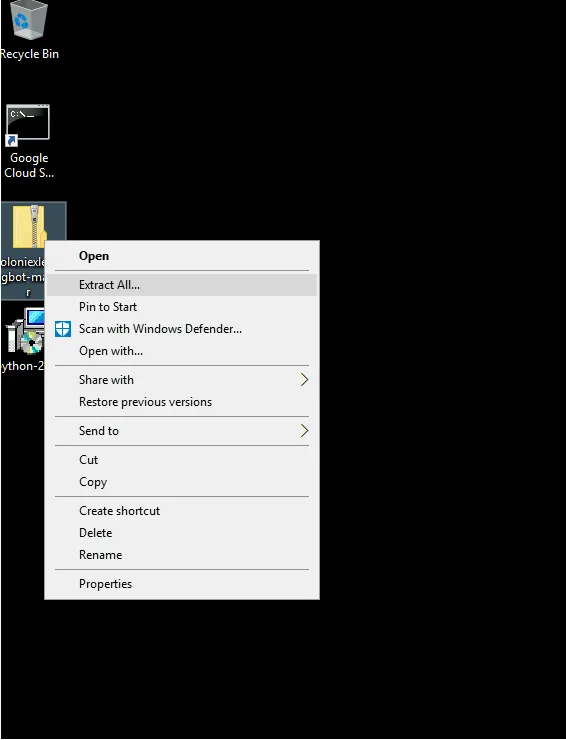Choose Open in the context menu
566x740 pixels.
click(x=182, y=256)
